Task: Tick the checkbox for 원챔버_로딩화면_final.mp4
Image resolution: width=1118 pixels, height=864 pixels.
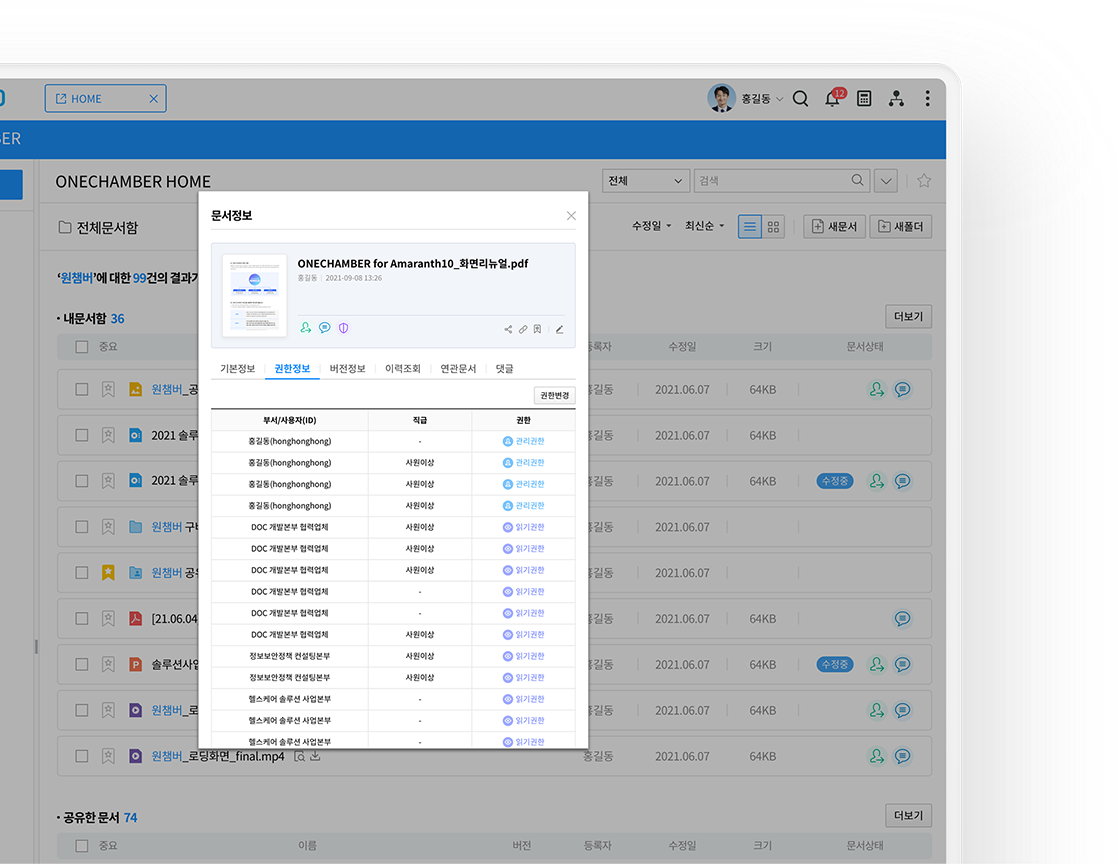Action: coord(82,756)
